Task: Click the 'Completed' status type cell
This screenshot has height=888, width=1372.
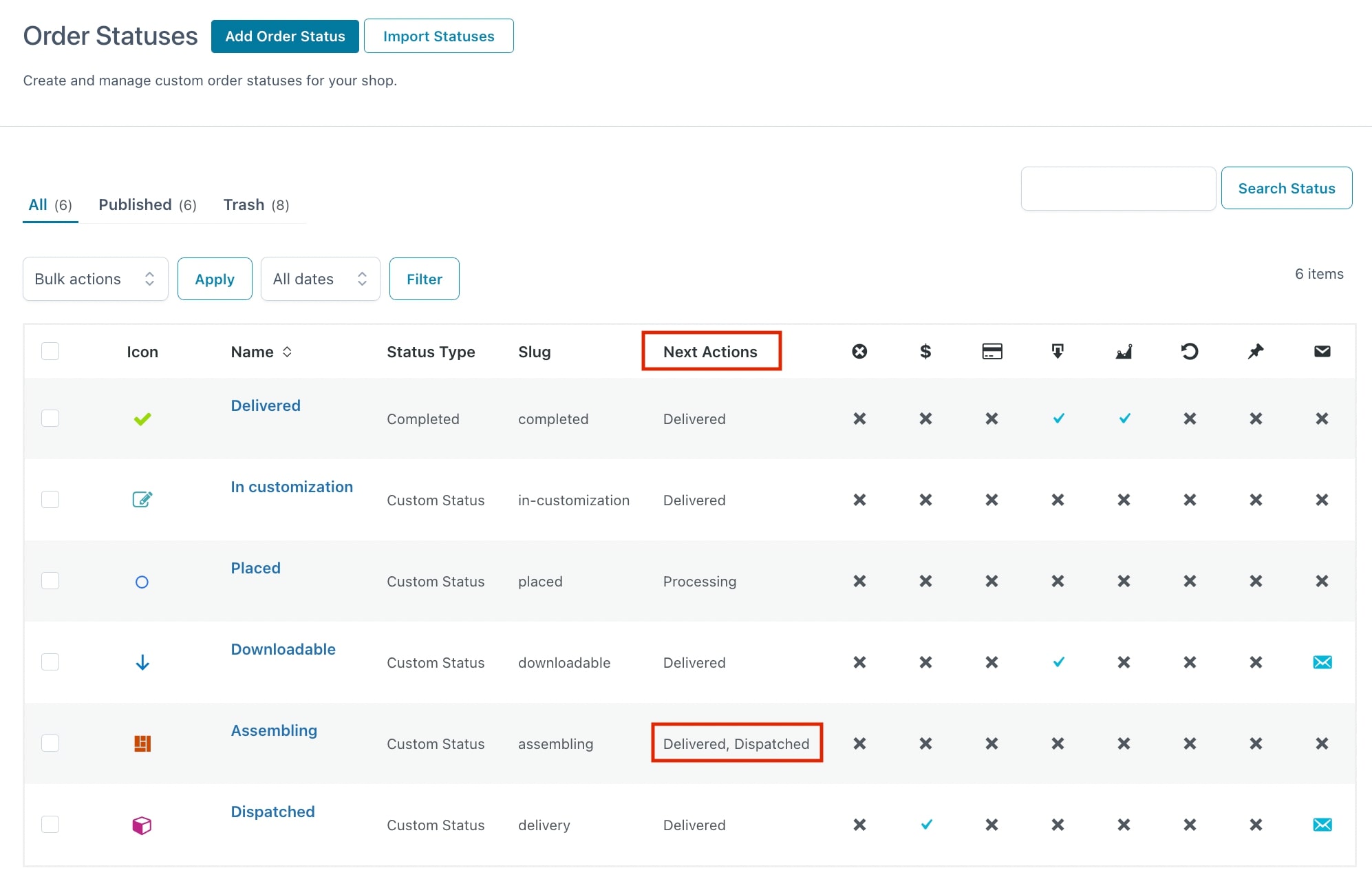Action: [422, 419]
